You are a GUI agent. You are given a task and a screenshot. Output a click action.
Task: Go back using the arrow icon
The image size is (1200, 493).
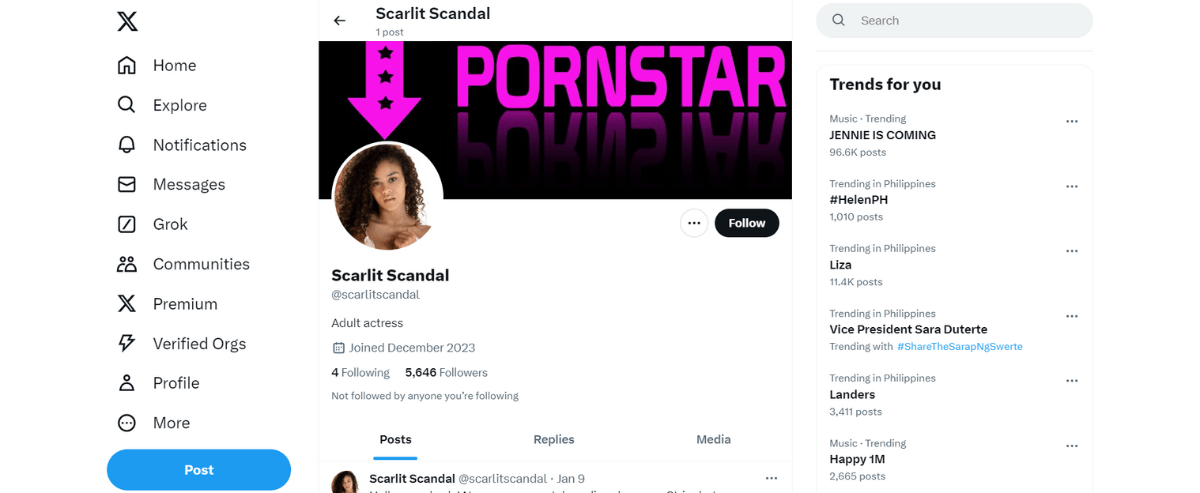pyautogui.click(x=340, y=20)
